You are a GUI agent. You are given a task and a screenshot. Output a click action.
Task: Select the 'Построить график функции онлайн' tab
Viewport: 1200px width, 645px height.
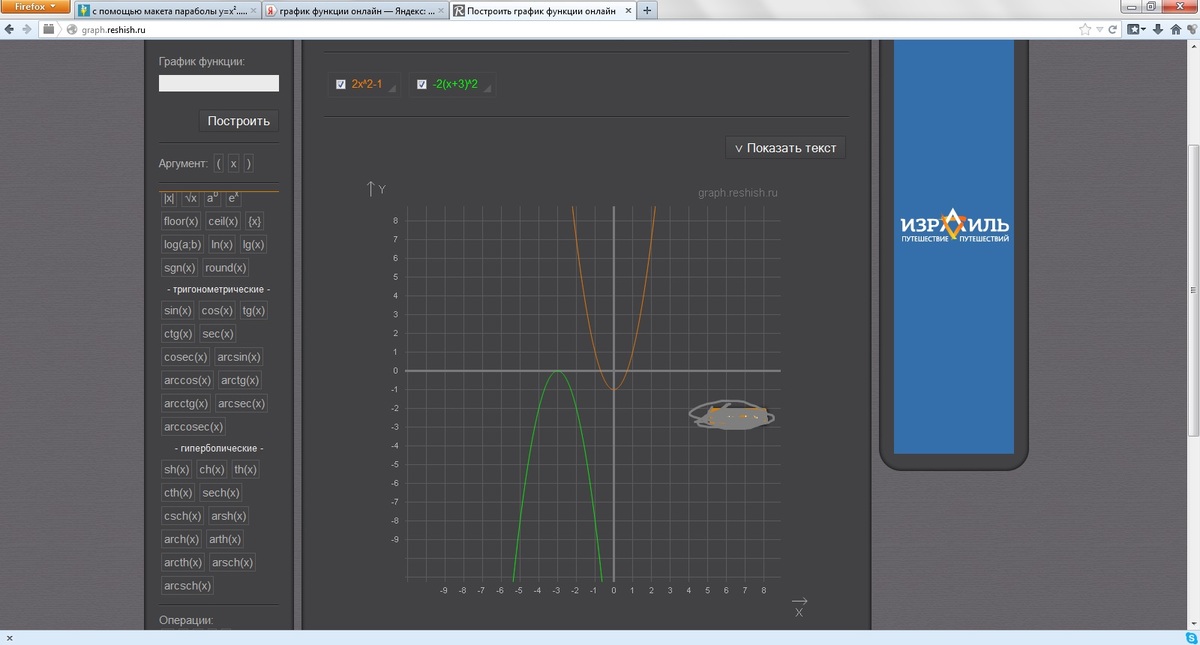point(541,11)
